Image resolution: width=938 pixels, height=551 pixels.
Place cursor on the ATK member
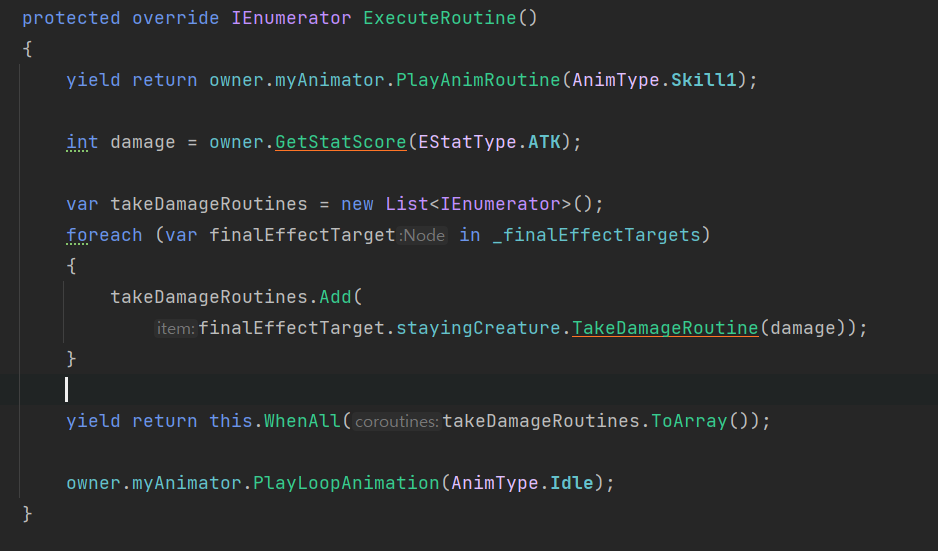[545, 142]
